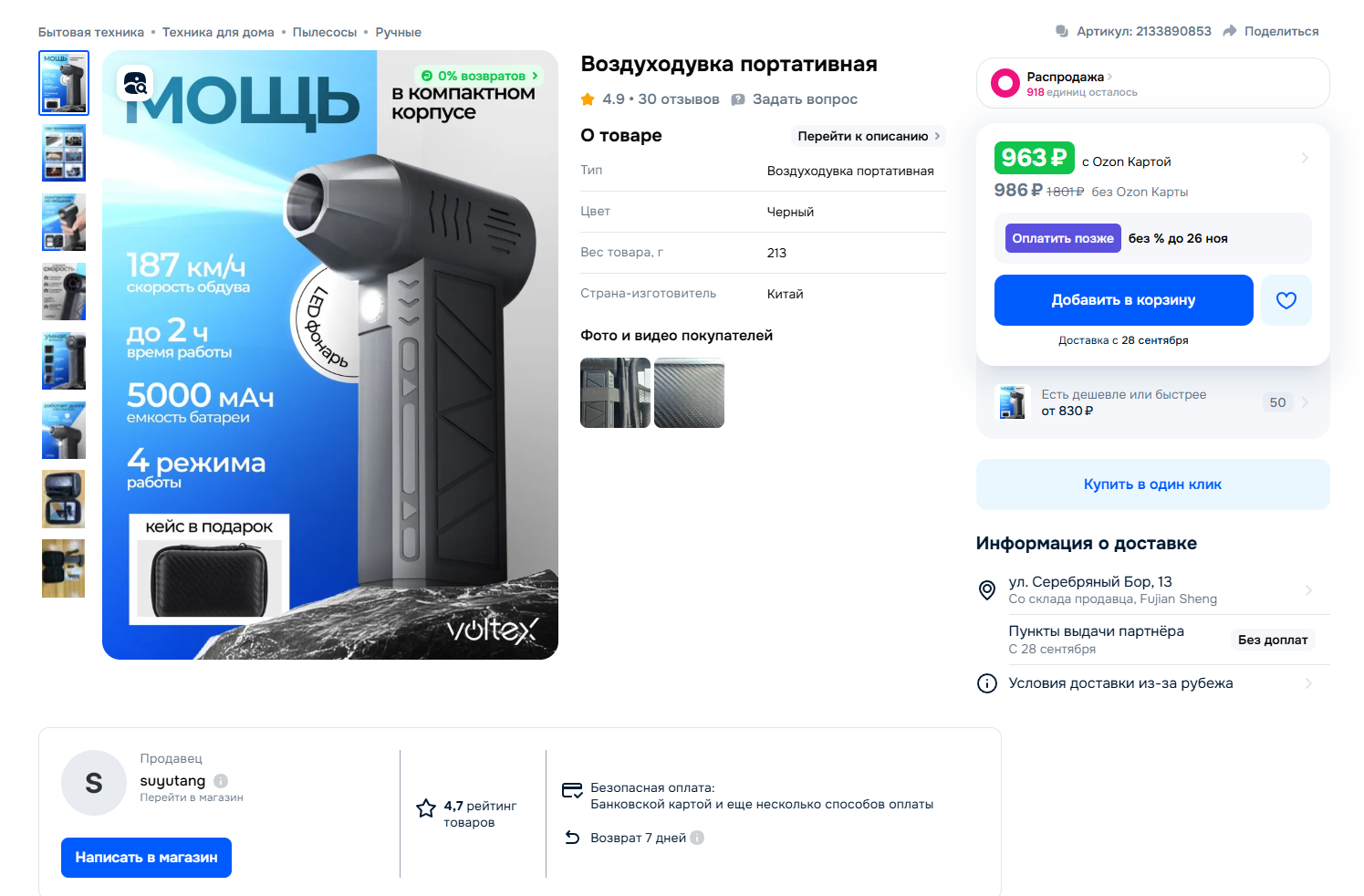Click the visual search icon on product image
Image resolution: width=1364 pixels, height=896 pixels.
click(135, 84)
